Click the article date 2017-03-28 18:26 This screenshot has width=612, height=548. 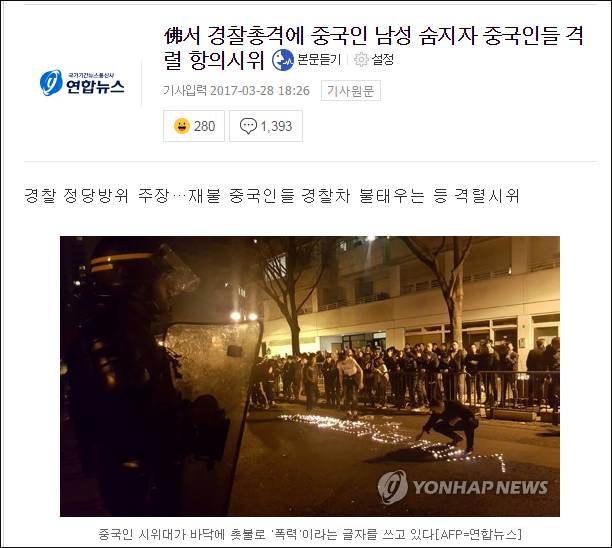click(x=260, y=91)
